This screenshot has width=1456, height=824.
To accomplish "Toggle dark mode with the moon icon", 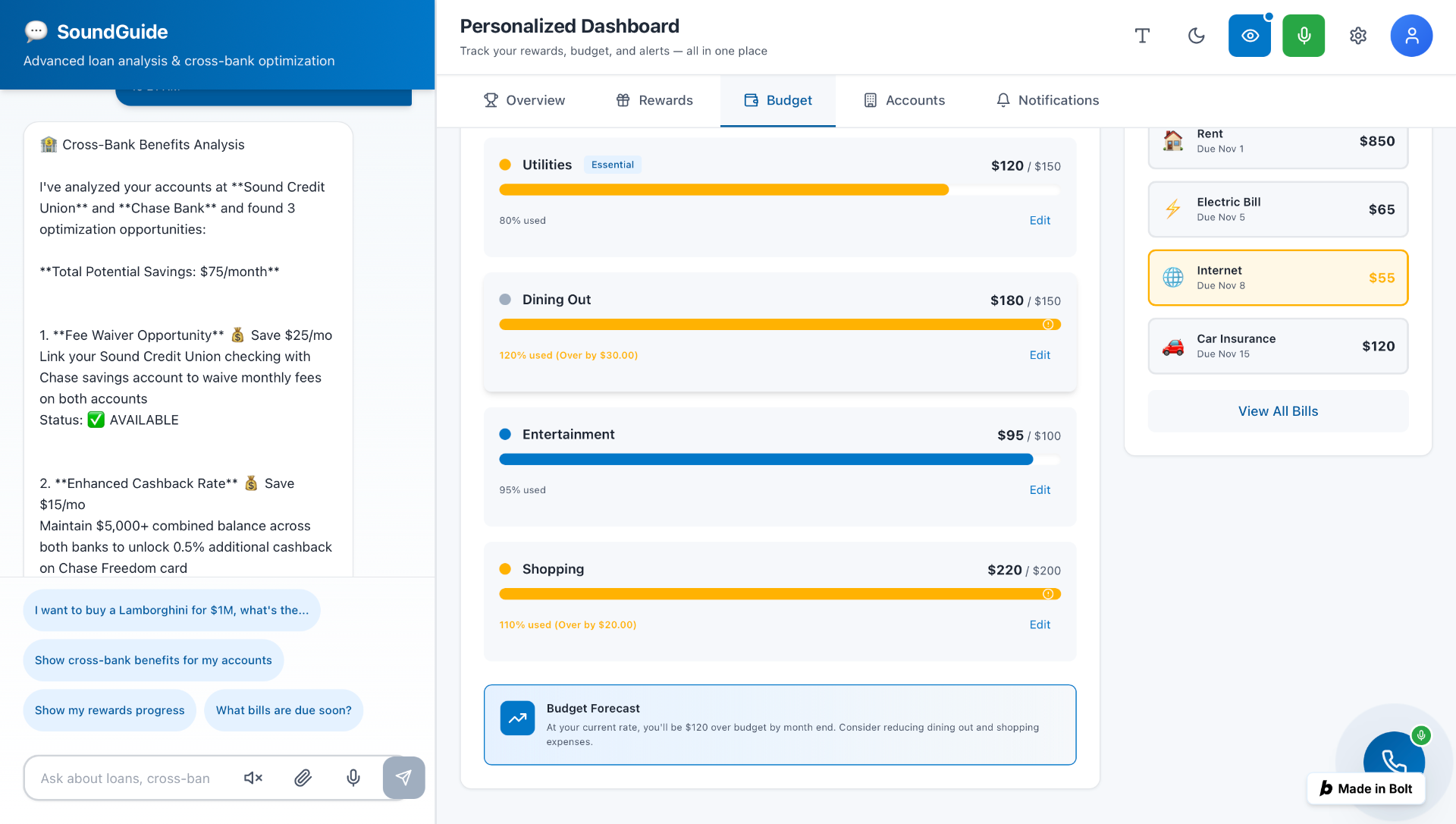I will pyautogui.click(x=1196, y=36).
